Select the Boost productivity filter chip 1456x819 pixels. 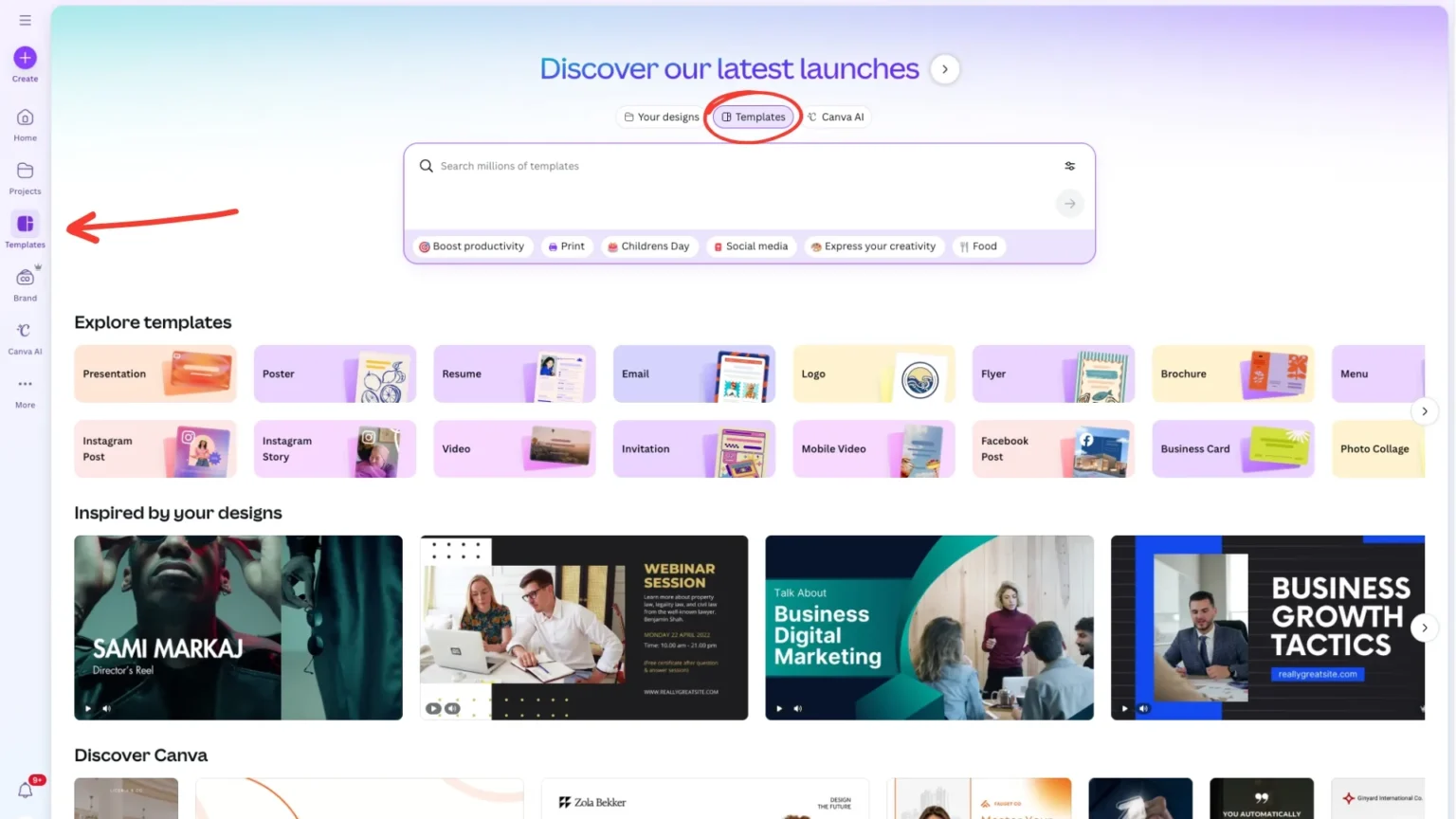471,246
